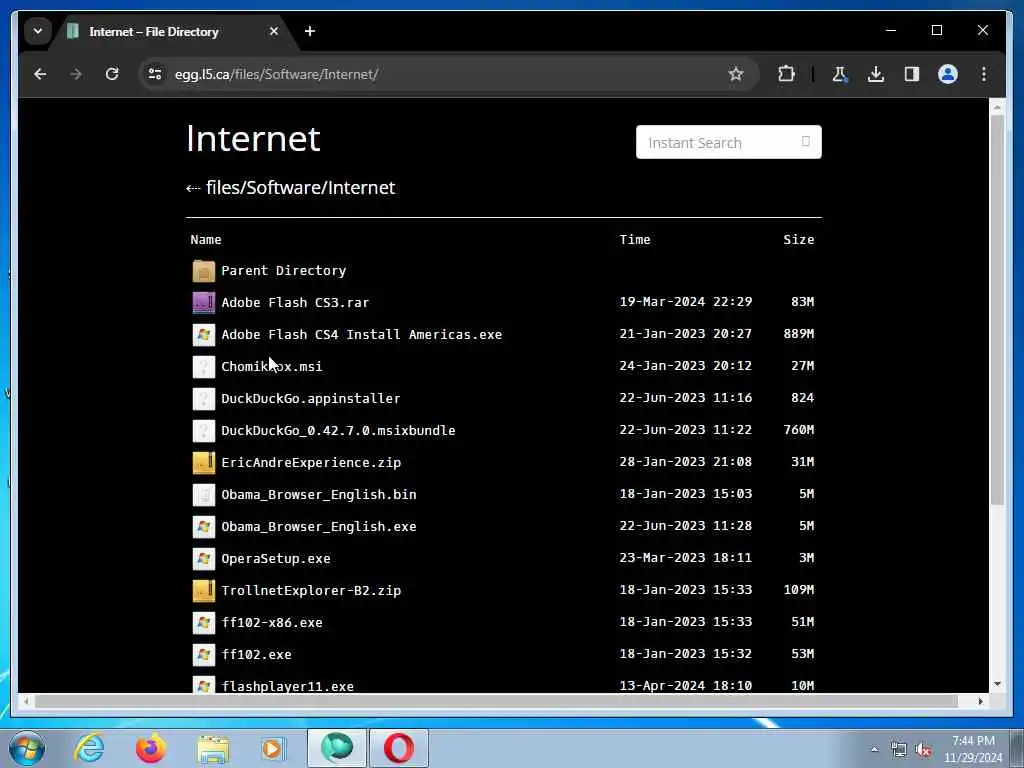Click the scroll down arrow

997,684
